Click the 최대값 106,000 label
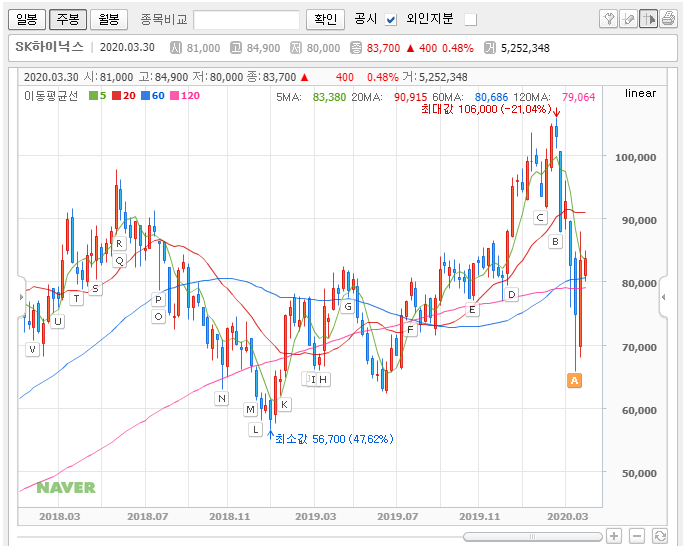This screenshot has height=546, width=691. 486,109
